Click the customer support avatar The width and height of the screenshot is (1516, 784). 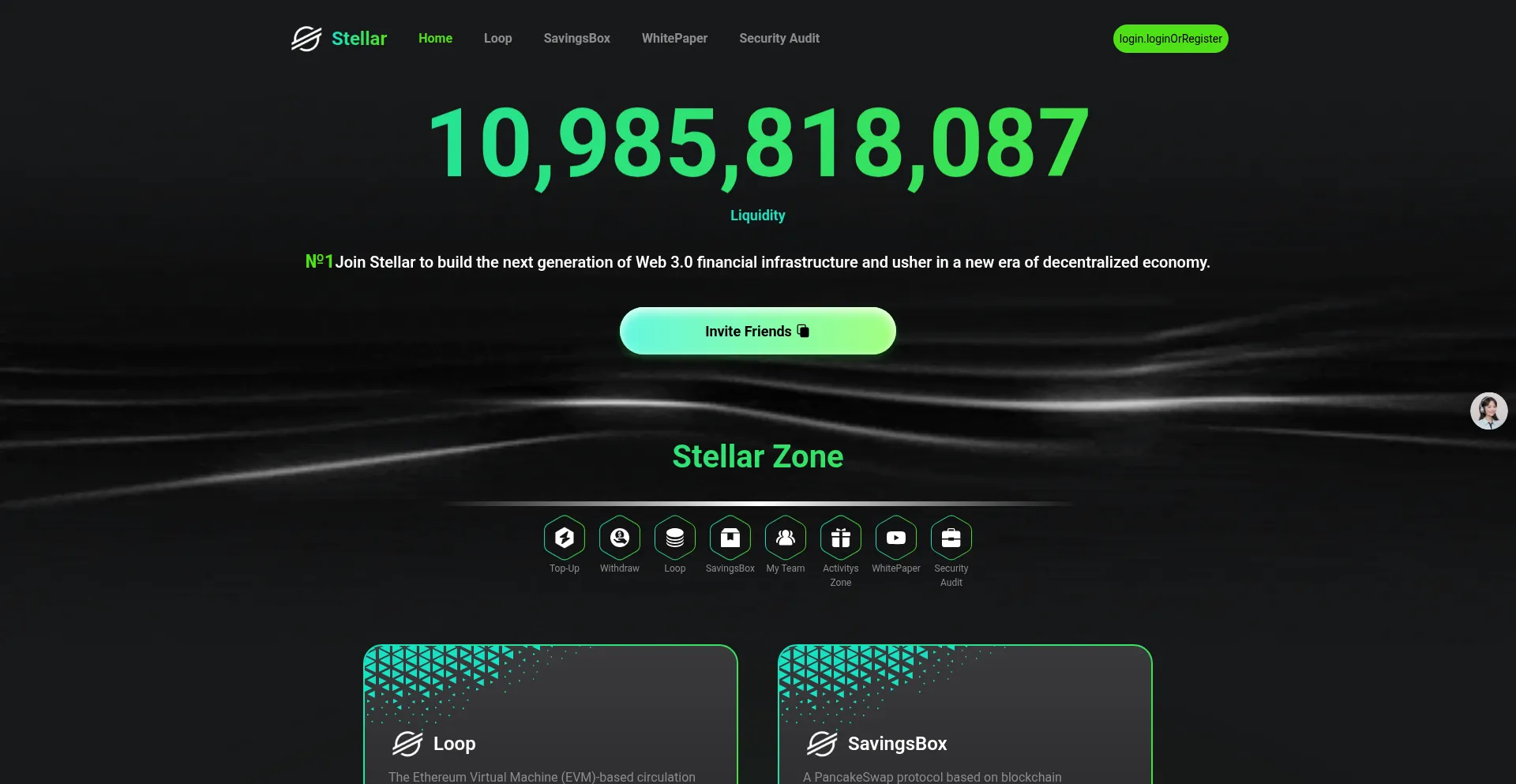(x=1489, y=411)
